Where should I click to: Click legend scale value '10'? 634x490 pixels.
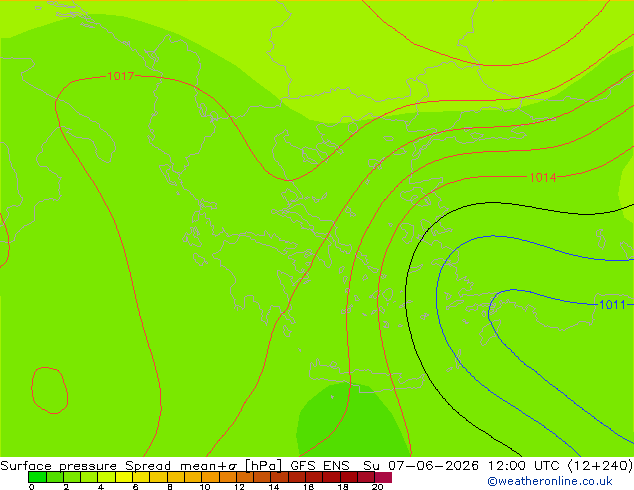click(x=205, y=487)
